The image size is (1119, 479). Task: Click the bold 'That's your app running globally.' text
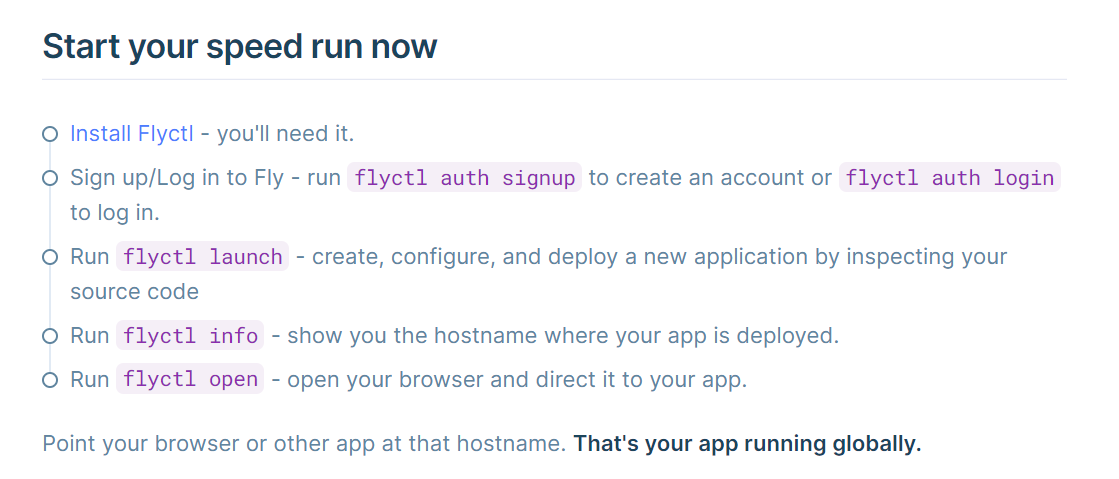[747, 443]
